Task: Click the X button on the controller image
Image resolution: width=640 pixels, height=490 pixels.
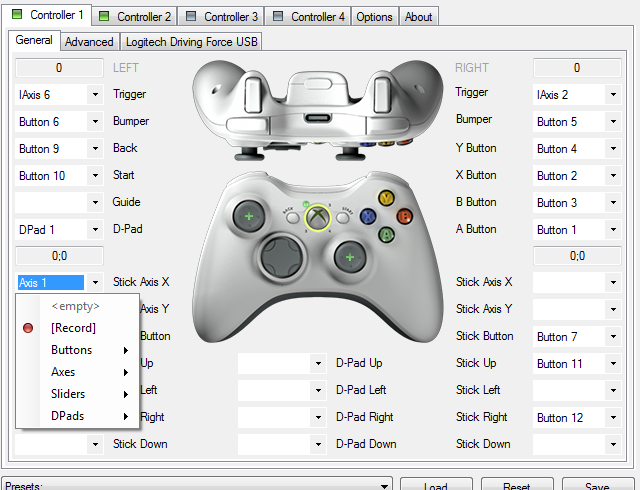Action: pos(368,216)
